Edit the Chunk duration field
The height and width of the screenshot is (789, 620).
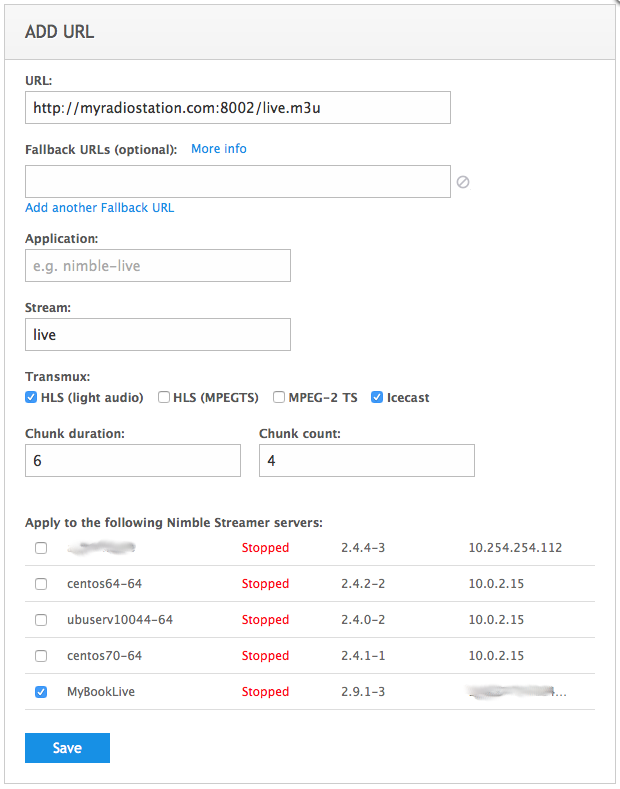pyautogui.click(x=133, y=461)
